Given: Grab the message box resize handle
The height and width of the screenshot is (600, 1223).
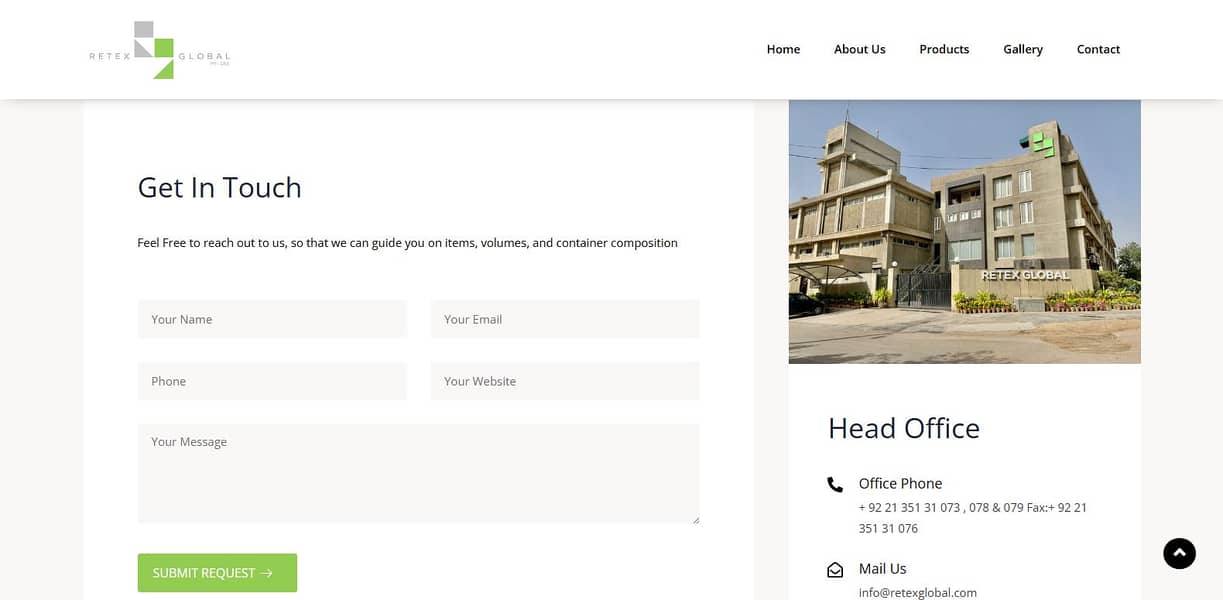Looking at the screenshot, I should click(695, 519).
